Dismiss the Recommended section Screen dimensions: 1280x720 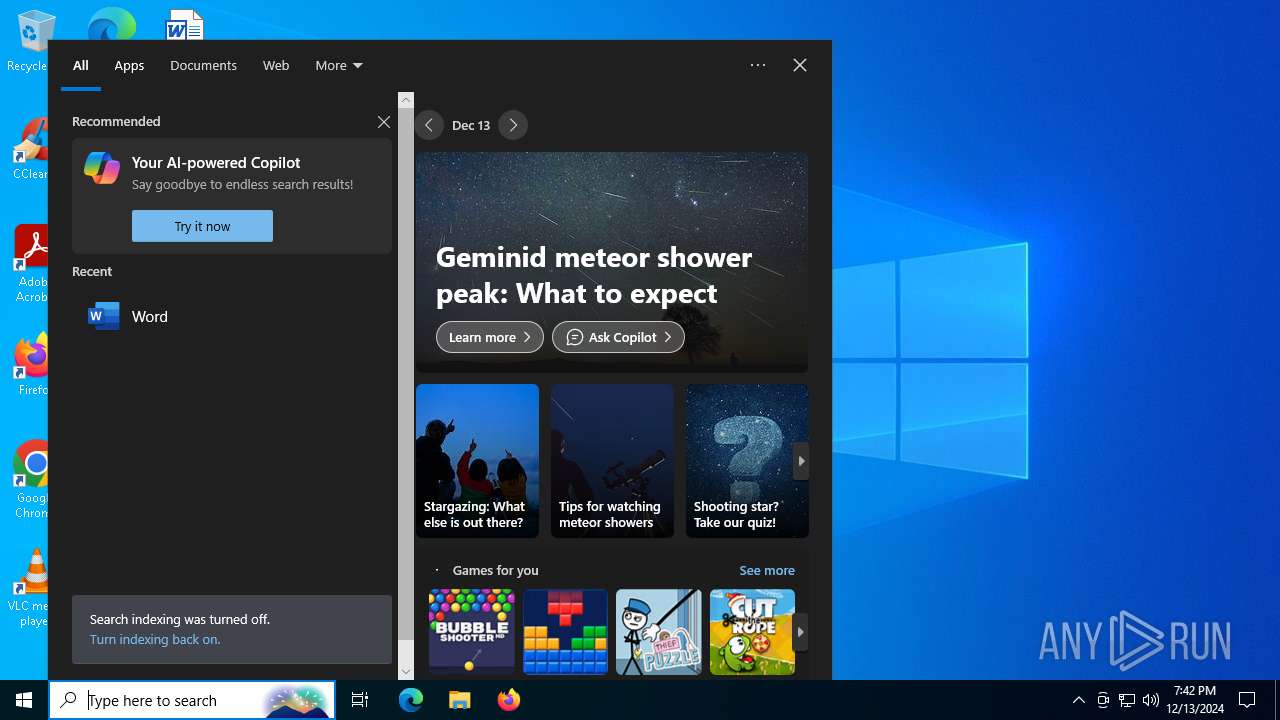(384, 122)
